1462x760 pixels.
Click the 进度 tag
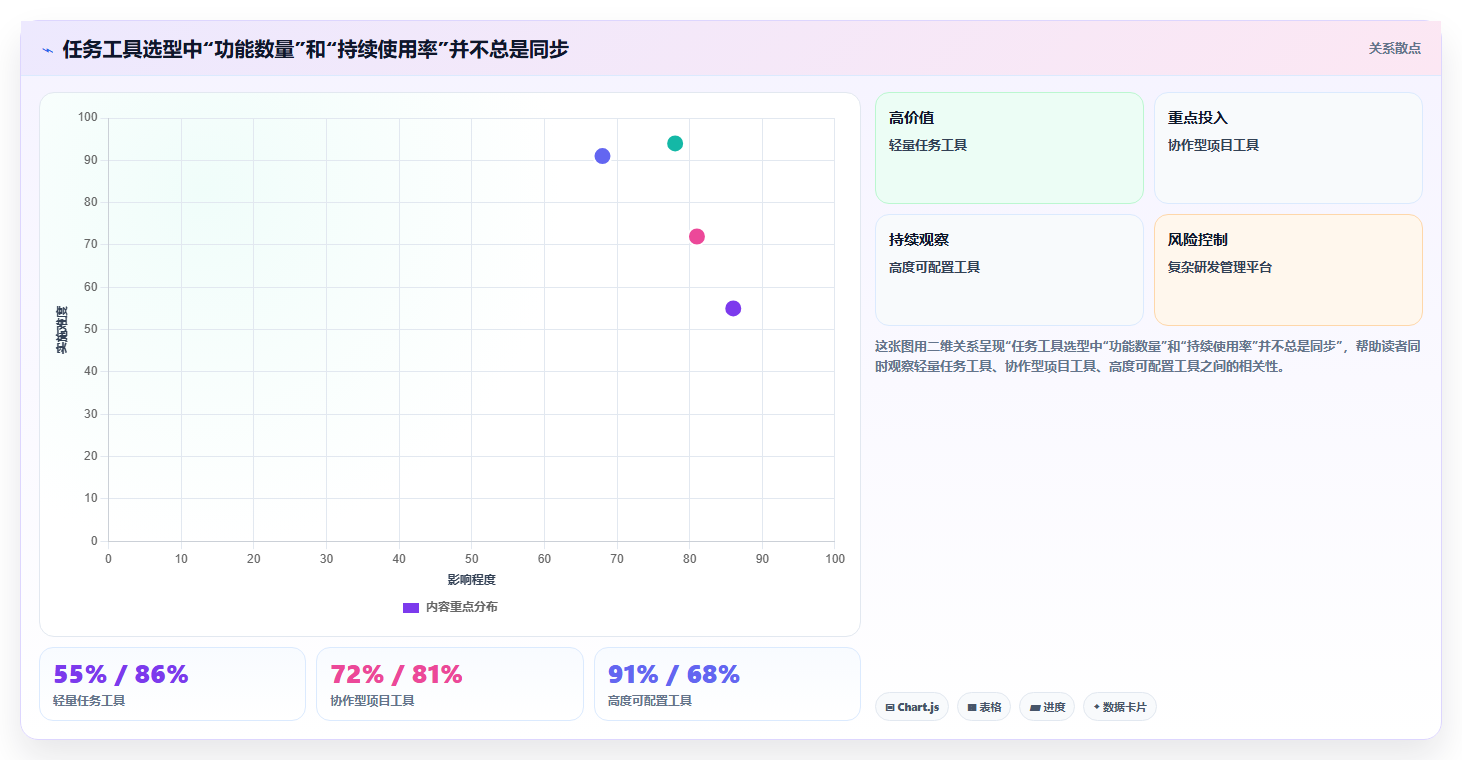1047,707
